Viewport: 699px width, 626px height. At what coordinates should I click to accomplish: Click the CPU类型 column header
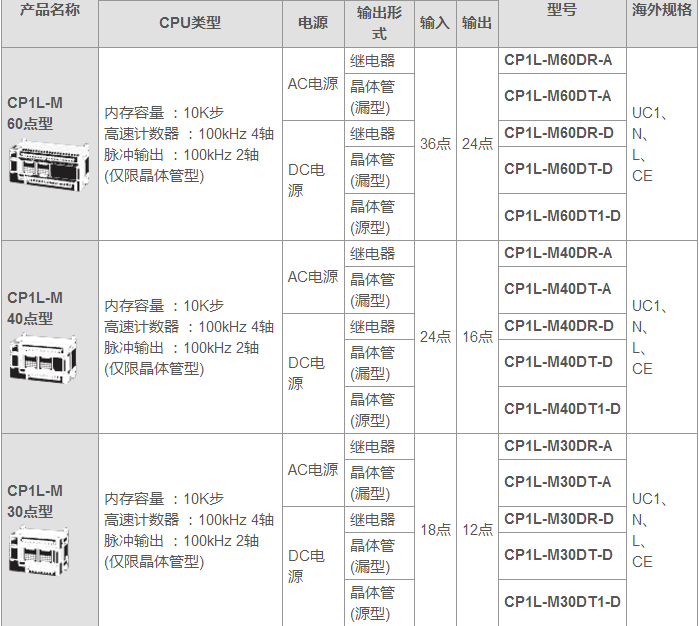pyautogui.click(x=191, y=23)
